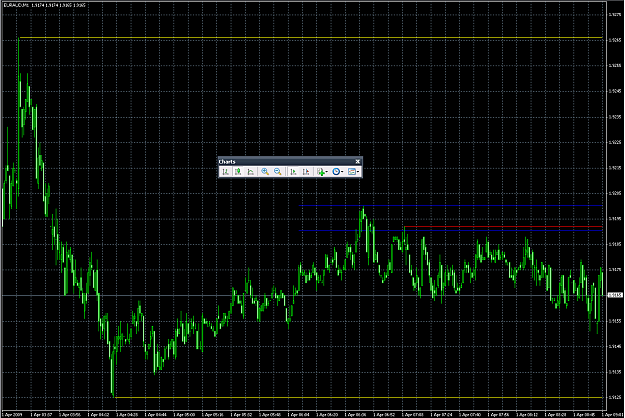Toggle chart auto scroll icon
The height and width of the screenshot is (418, 625).
[x=293, y=172]
